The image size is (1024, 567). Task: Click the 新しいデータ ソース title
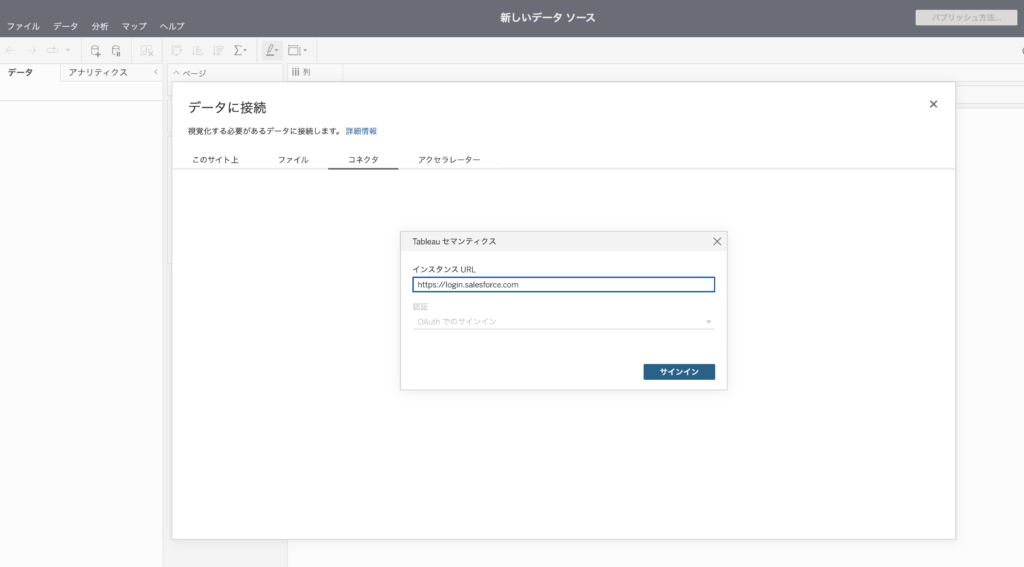(548, 18)
